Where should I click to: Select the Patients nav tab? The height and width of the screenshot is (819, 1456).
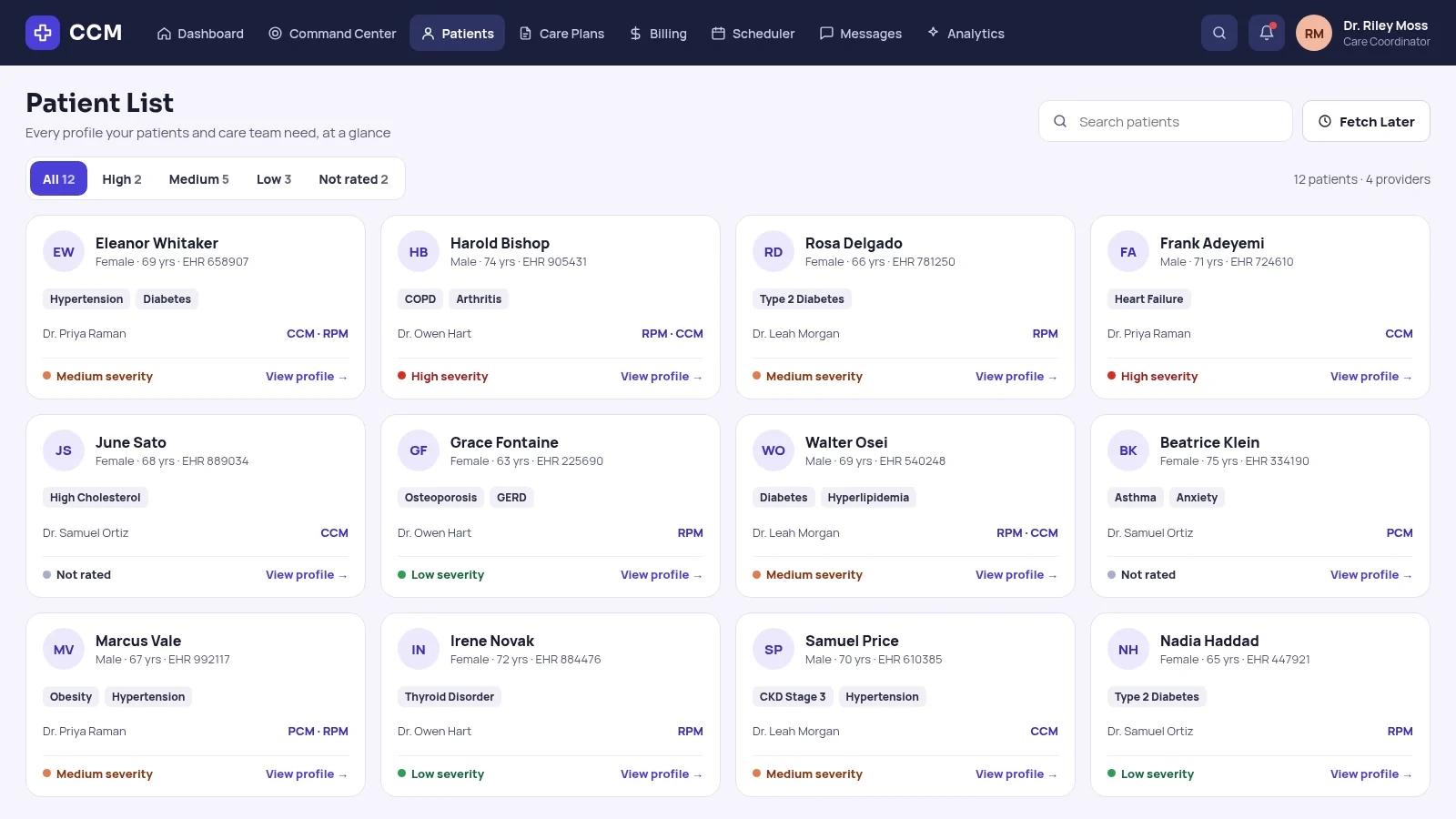click(457, 33)
